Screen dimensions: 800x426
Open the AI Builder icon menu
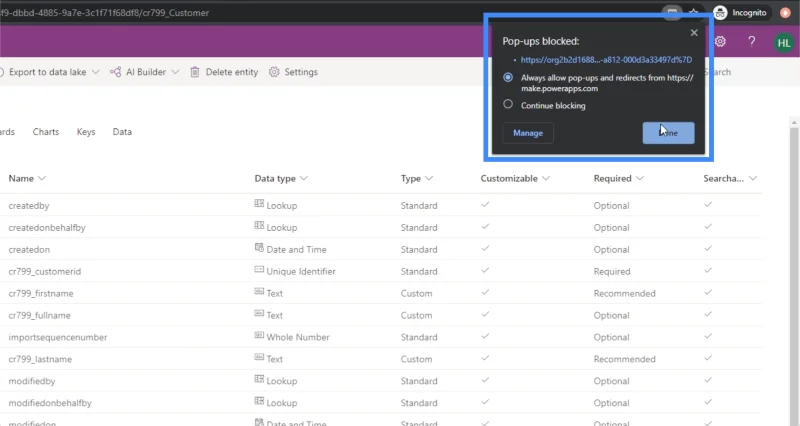pyautogui.click(x=116, y=72)
